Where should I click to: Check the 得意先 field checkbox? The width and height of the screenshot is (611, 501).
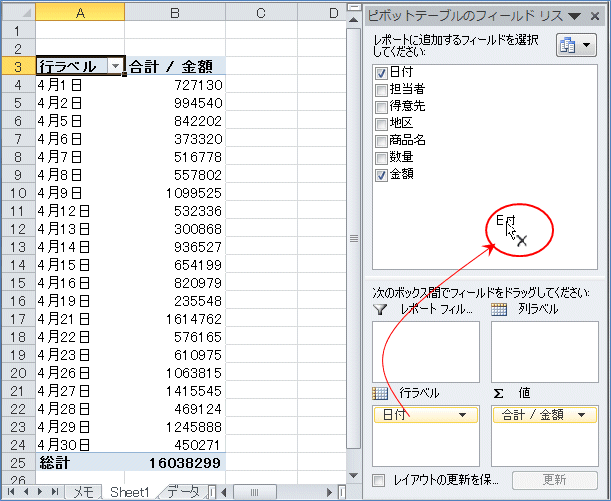[x=381, y=107]
